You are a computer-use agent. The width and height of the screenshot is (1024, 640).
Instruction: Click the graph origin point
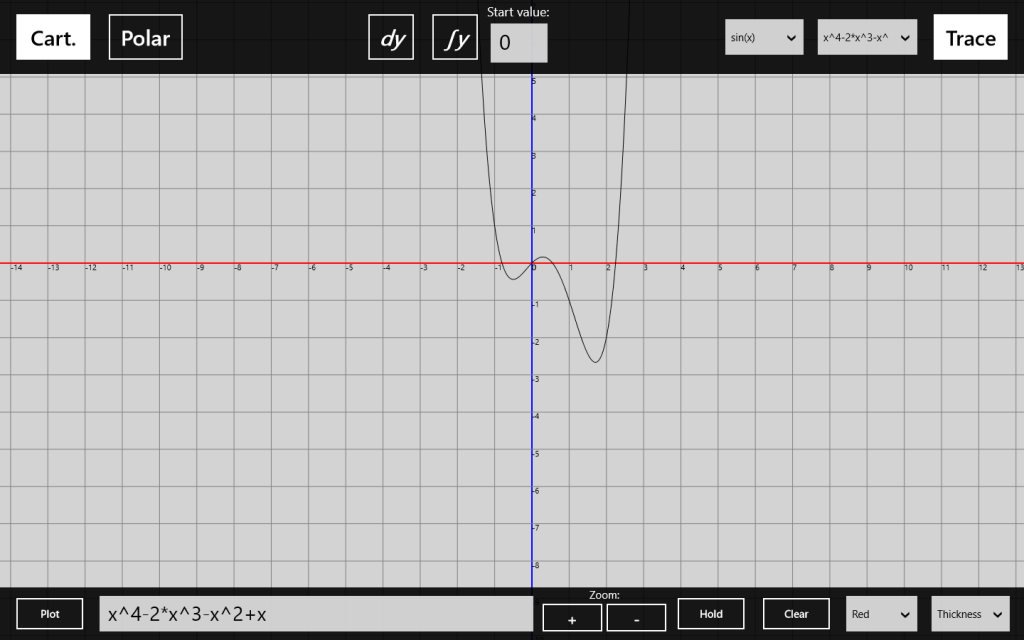click(532, 264)
